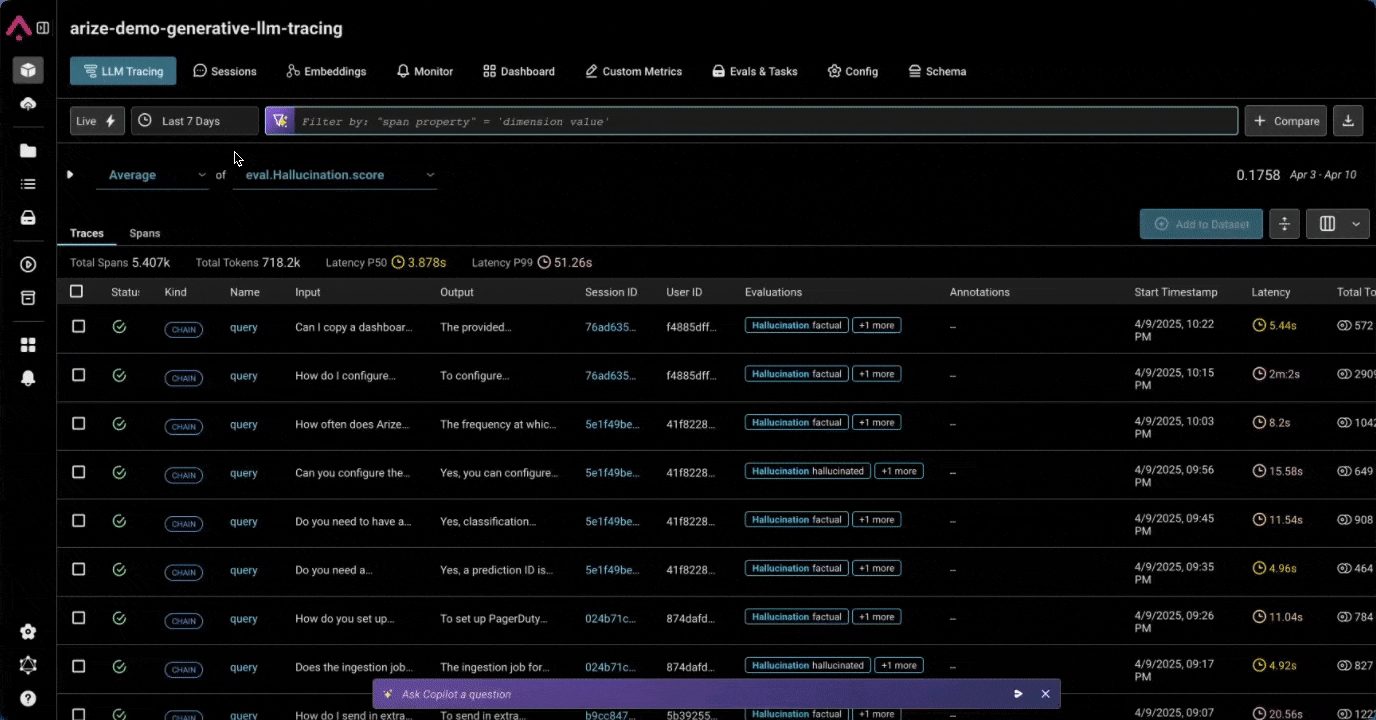This screenshot has height=720, width=1376.
Task: Click the CHAIN badge on 'How do I configure...' row
Action: pos(184,378)
